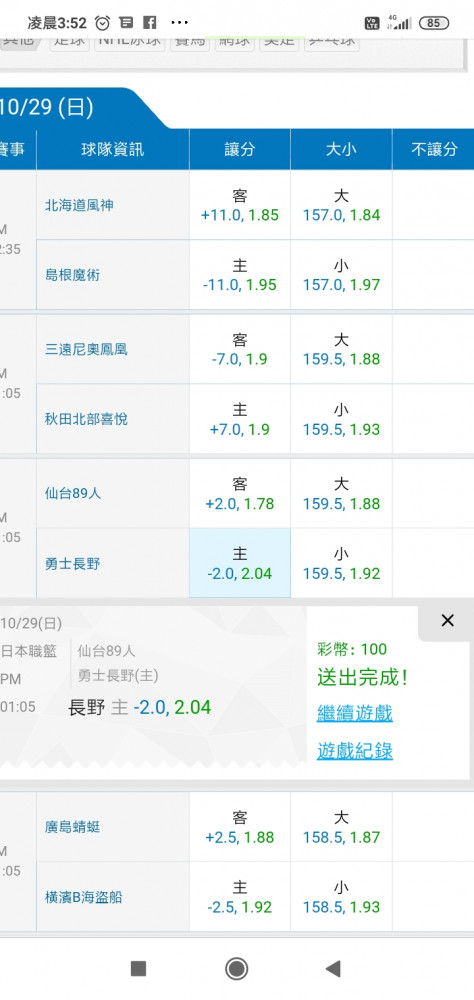This screenshot has height=1000, width=474.
Task: Open the 遊戲紀錄 link
Action: click(355, 751)
